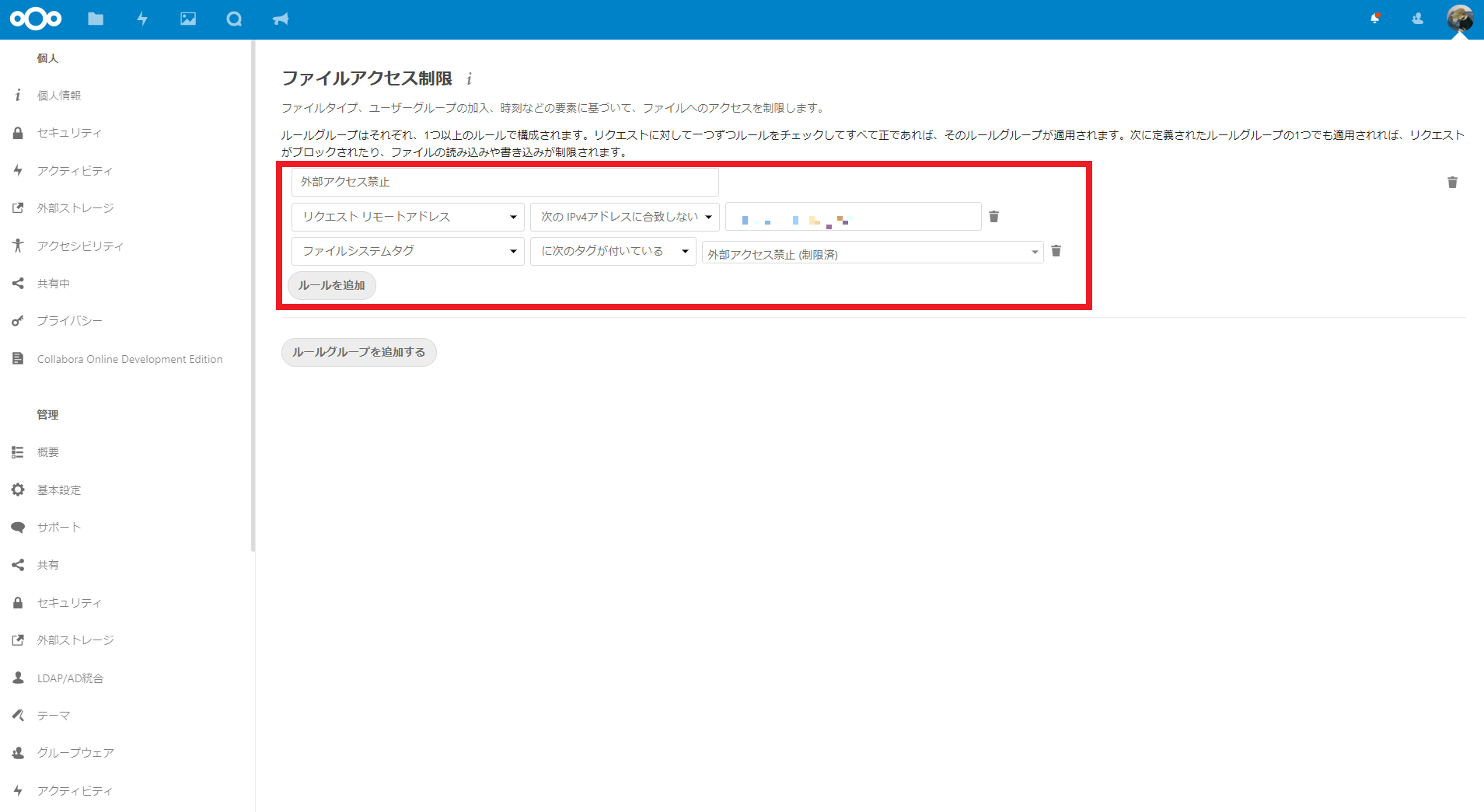Open the notifications bell
Viewport: 1484px width, 812px height.
[1375, 18]
